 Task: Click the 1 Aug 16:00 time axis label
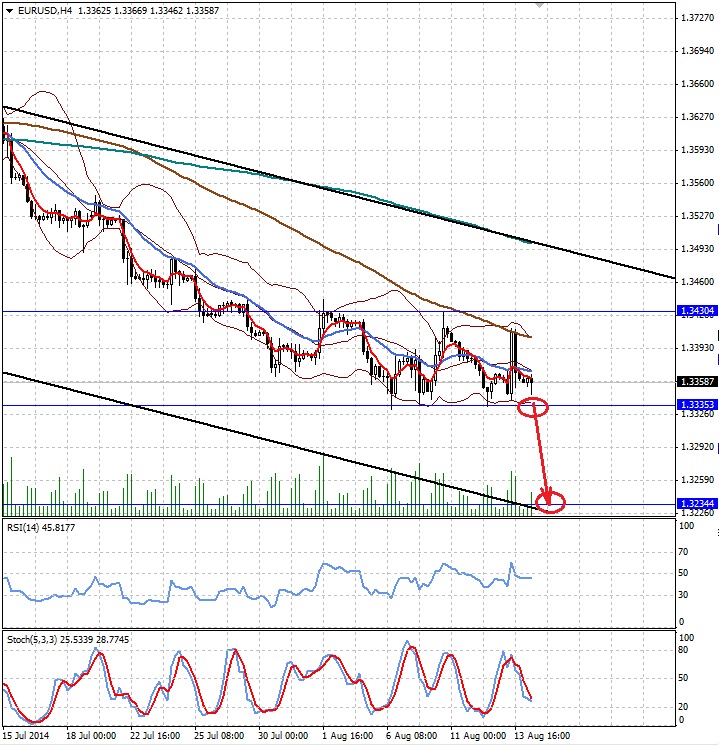click(x=346, y=736)
